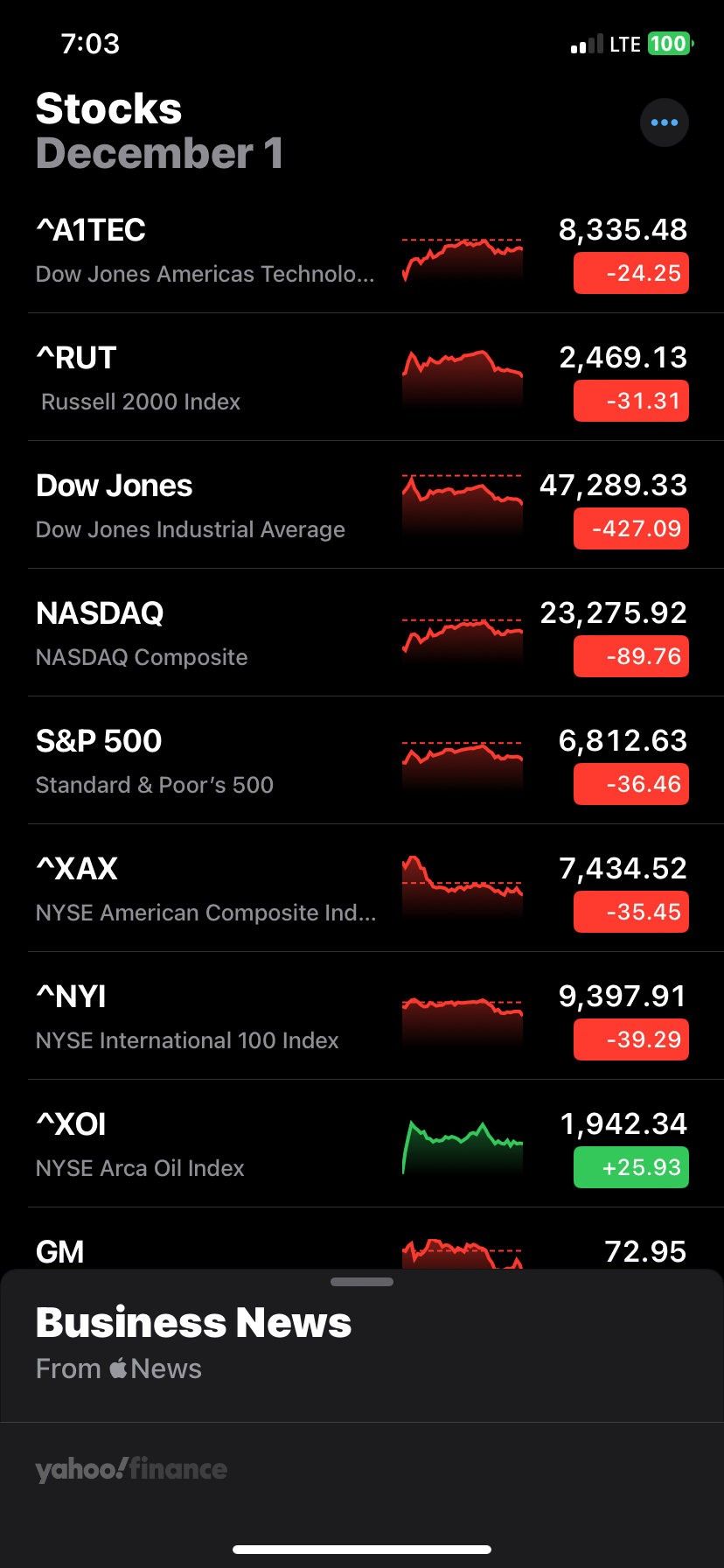
Task: Tap the ^XAX -35.45 change badge
Action: click(x=630, y=913)
